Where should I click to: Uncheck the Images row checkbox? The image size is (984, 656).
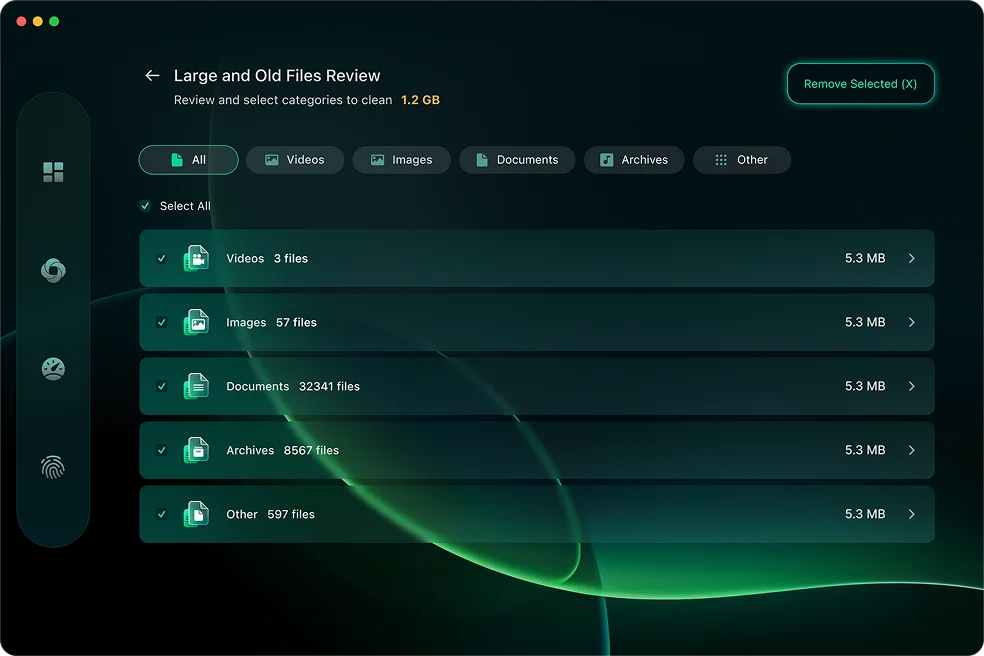(162, 322)
